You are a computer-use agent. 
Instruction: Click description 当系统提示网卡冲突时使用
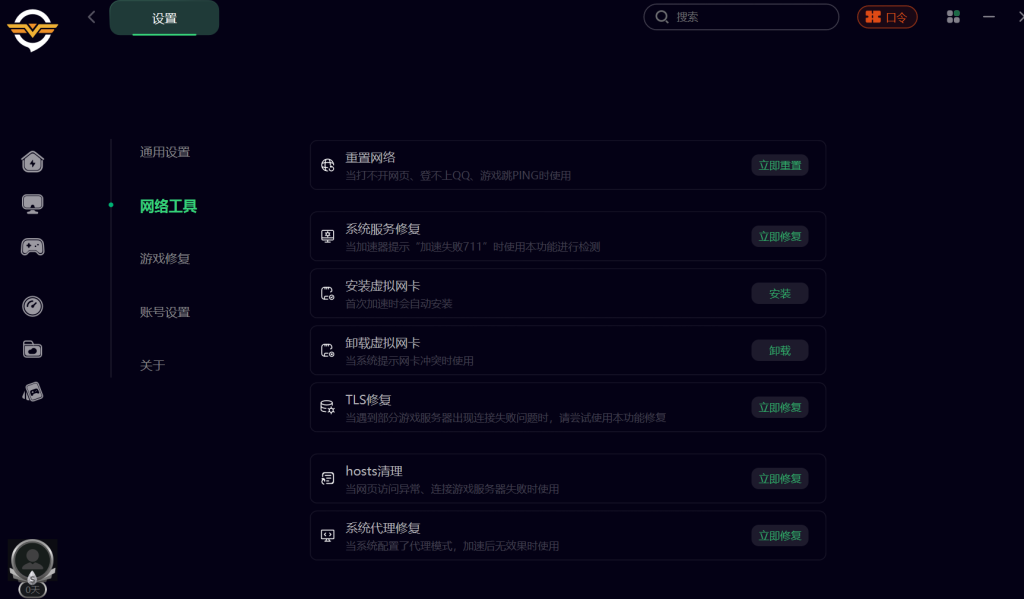point(409,361)
